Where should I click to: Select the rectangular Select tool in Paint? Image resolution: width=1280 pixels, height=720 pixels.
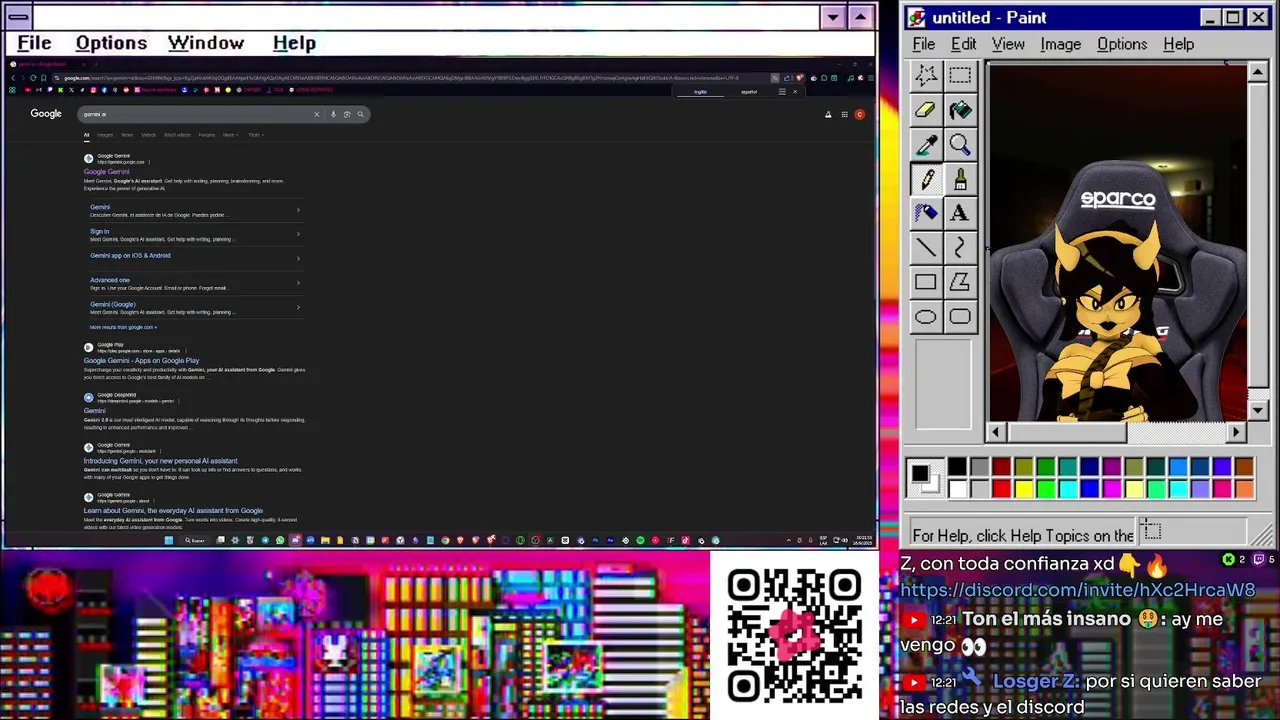coord(960,75)
